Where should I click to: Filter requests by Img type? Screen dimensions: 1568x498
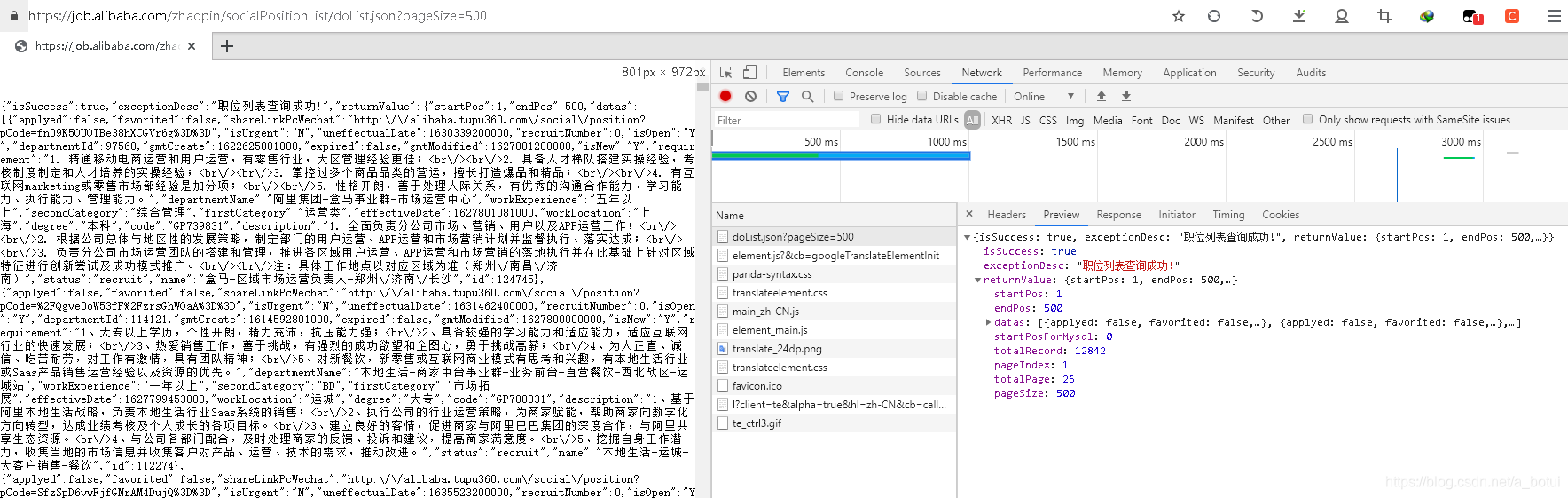pyautogui.click(x=1075, y=120)
